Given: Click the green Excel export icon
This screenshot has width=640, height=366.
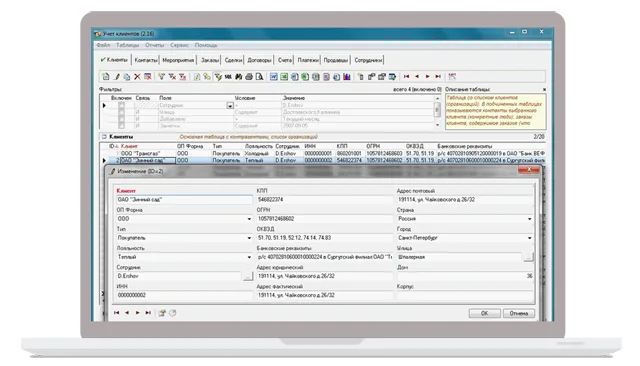Looking at the screenshot, I should click(x=284, y=76).
